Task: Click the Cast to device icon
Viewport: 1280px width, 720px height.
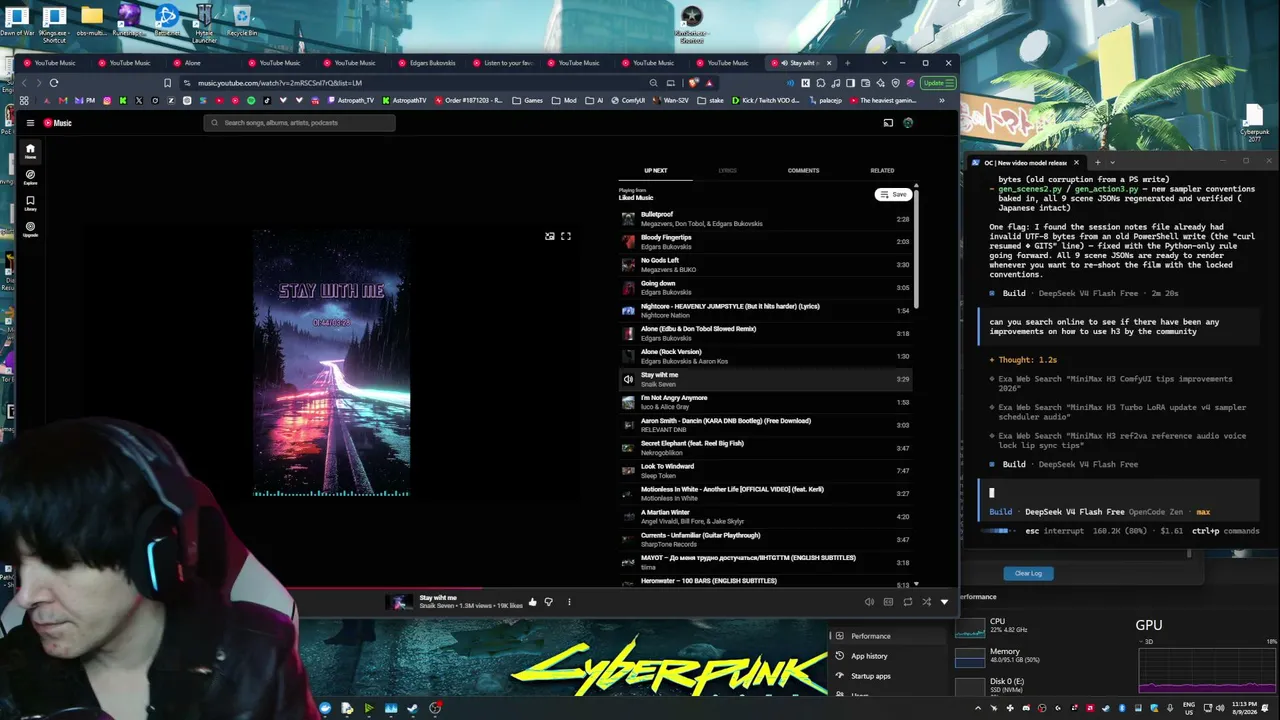Action: (x=888, y=123)
